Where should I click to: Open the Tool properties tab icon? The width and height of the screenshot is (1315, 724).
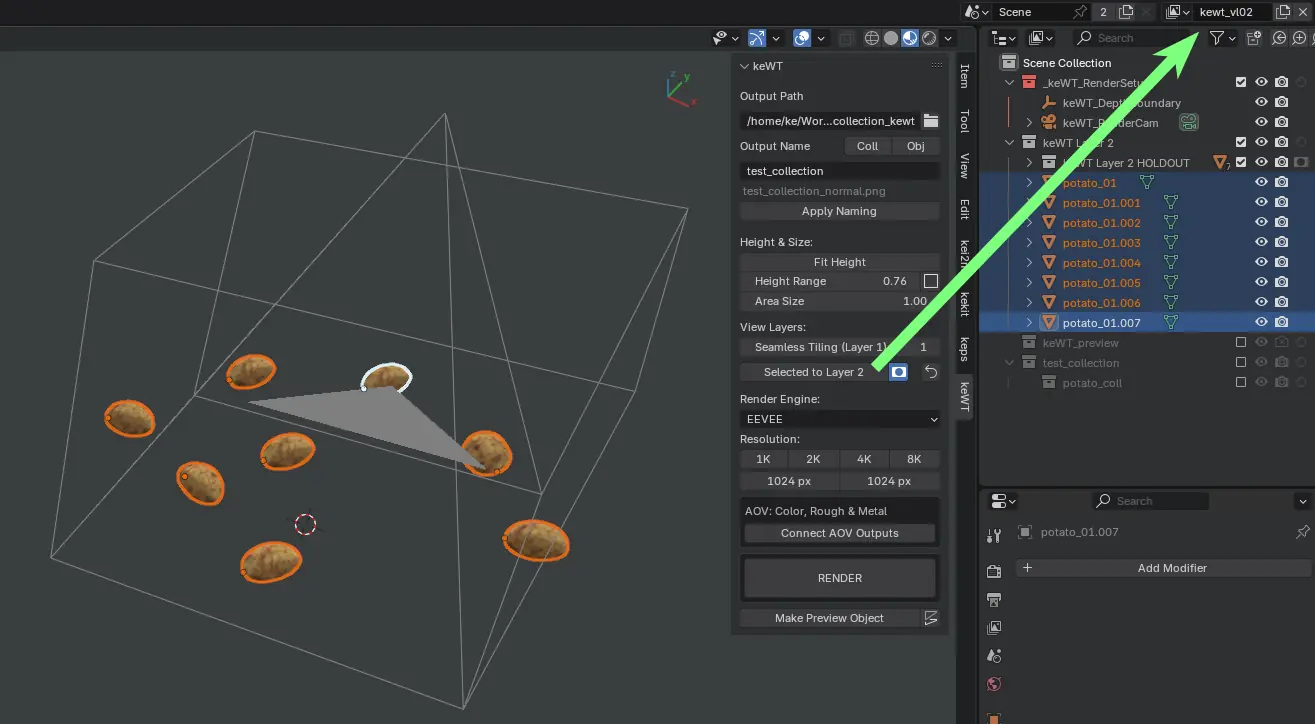point(994,536)
